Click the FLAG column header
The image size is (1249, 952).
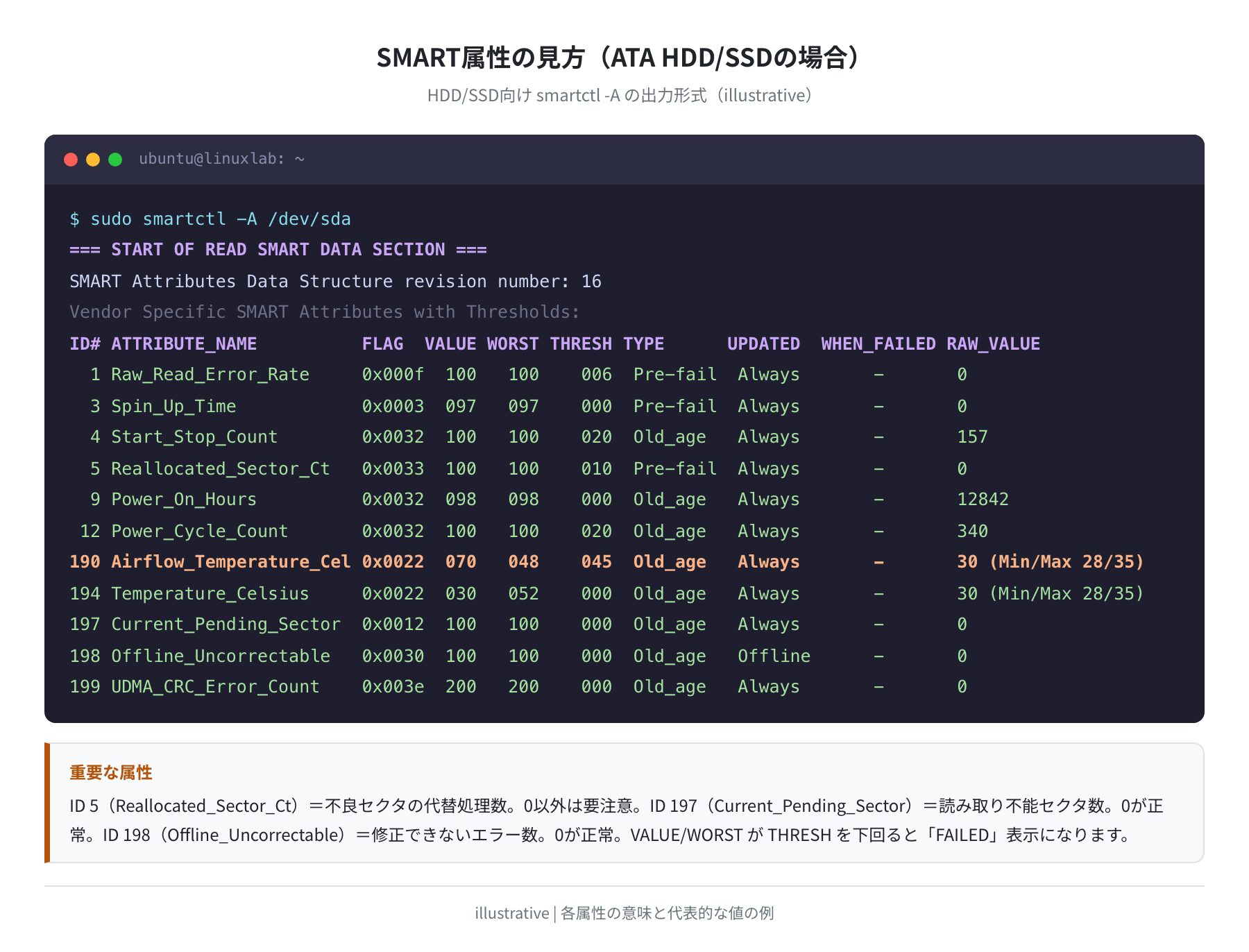tap(382, 344)
